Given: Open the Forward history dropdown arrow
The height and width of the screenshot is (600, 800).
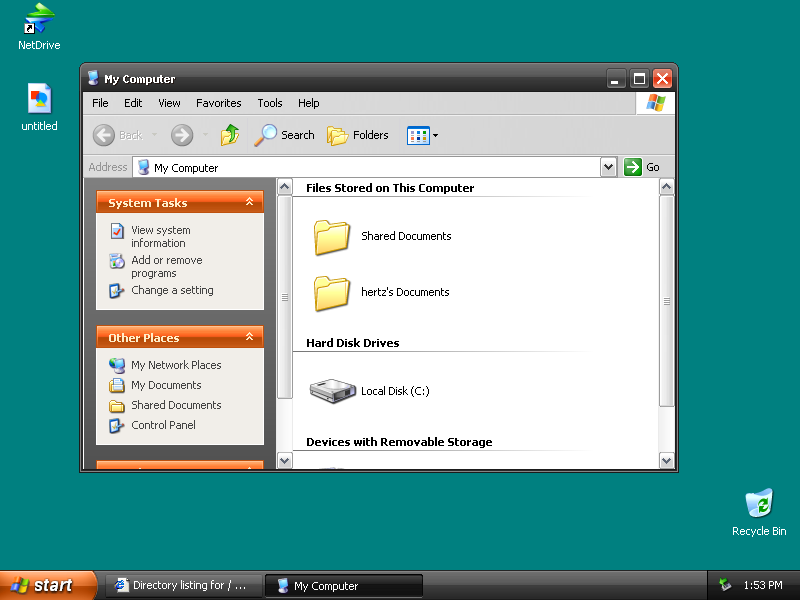Looking at the screenshot, I should point(205,135).
